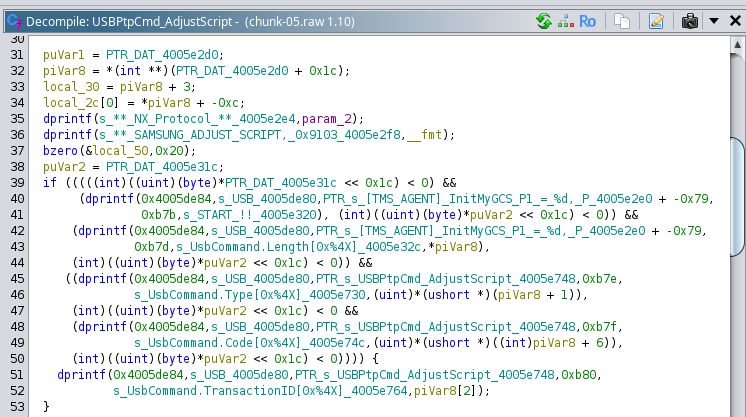Click line number 53 in gutter
Viewport: 746px width, 417px height.
(x=17, y=407)
